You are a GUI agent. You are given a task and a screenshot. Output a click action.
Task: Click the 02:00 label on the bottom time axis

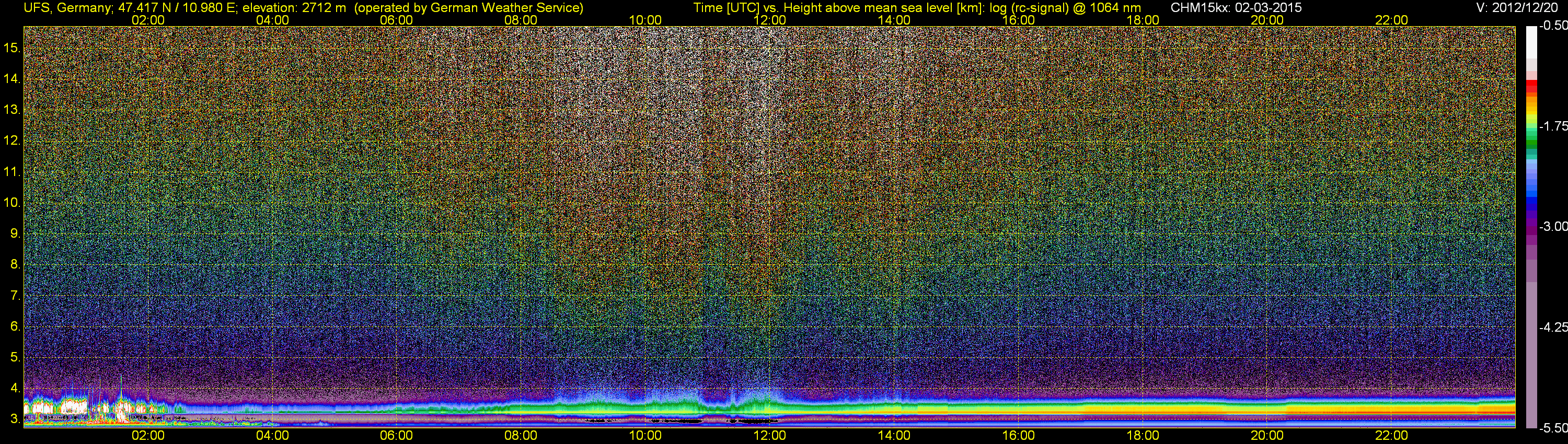point(148,436)
